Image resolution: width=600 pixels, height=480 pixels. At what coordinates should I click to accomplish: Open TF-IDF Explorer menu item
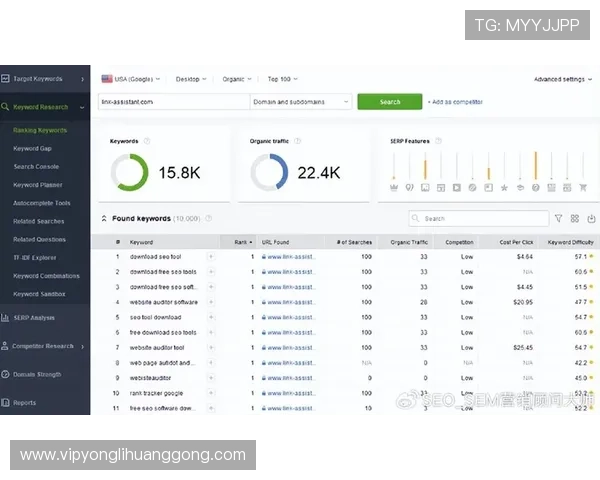pos(36,257)
